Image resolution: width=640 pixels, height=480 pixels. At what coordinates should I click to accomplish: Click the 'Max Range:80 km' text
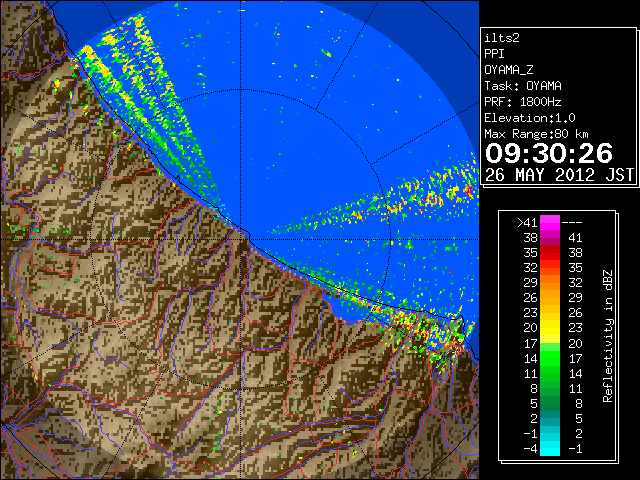coord(536,134)
